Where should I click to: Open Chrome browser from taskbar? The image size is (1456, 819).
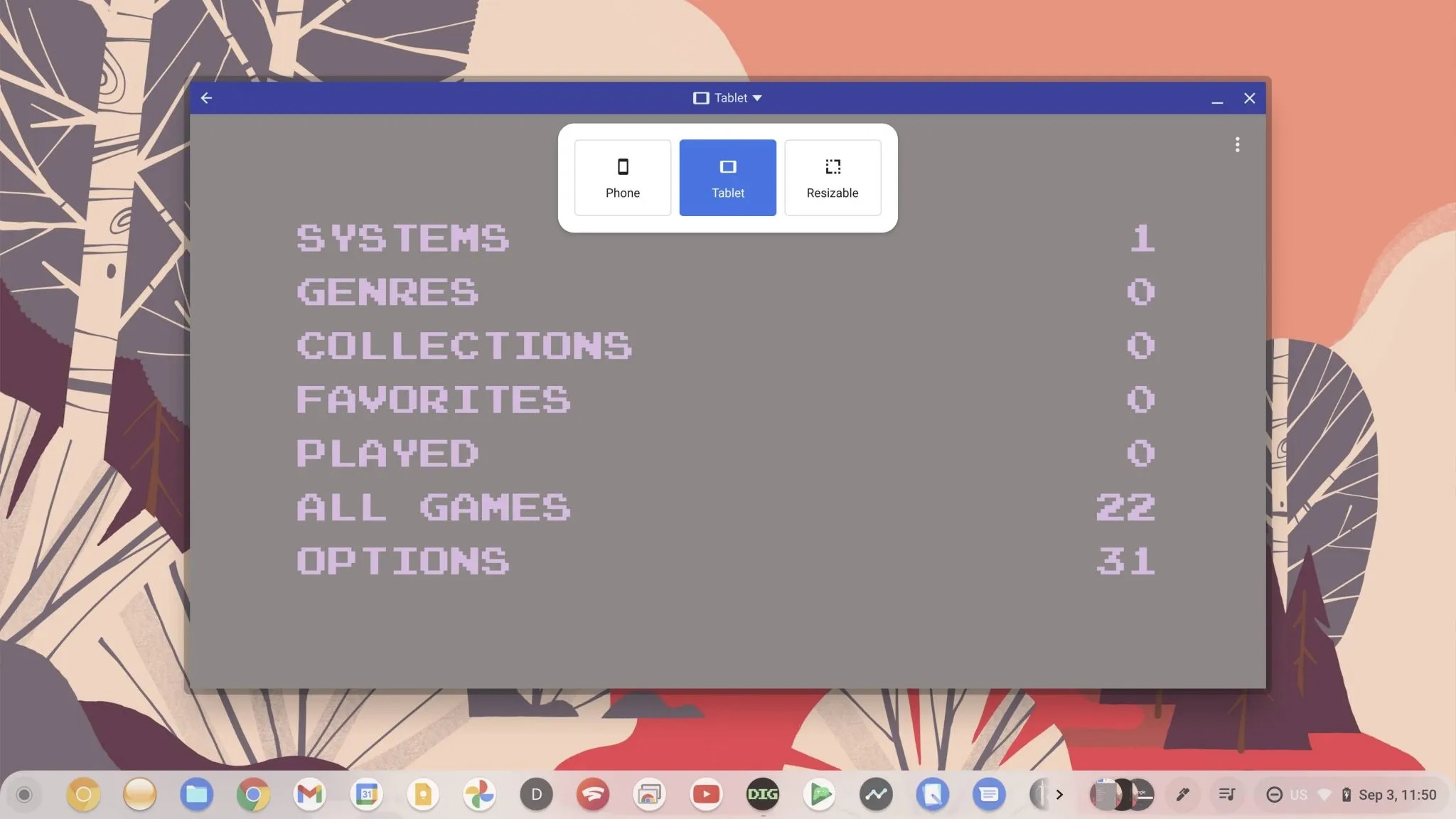point(253,794)
